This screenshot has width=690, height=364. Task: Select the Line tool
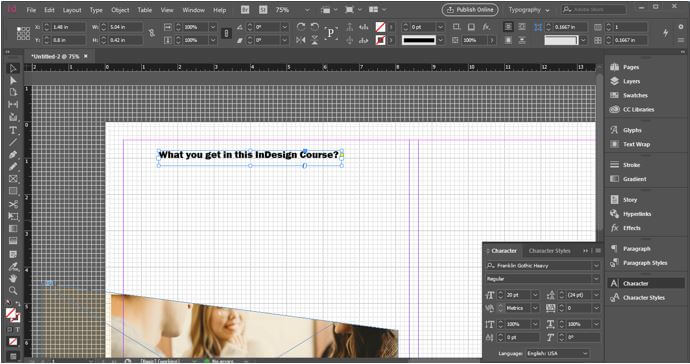[13, 142]
